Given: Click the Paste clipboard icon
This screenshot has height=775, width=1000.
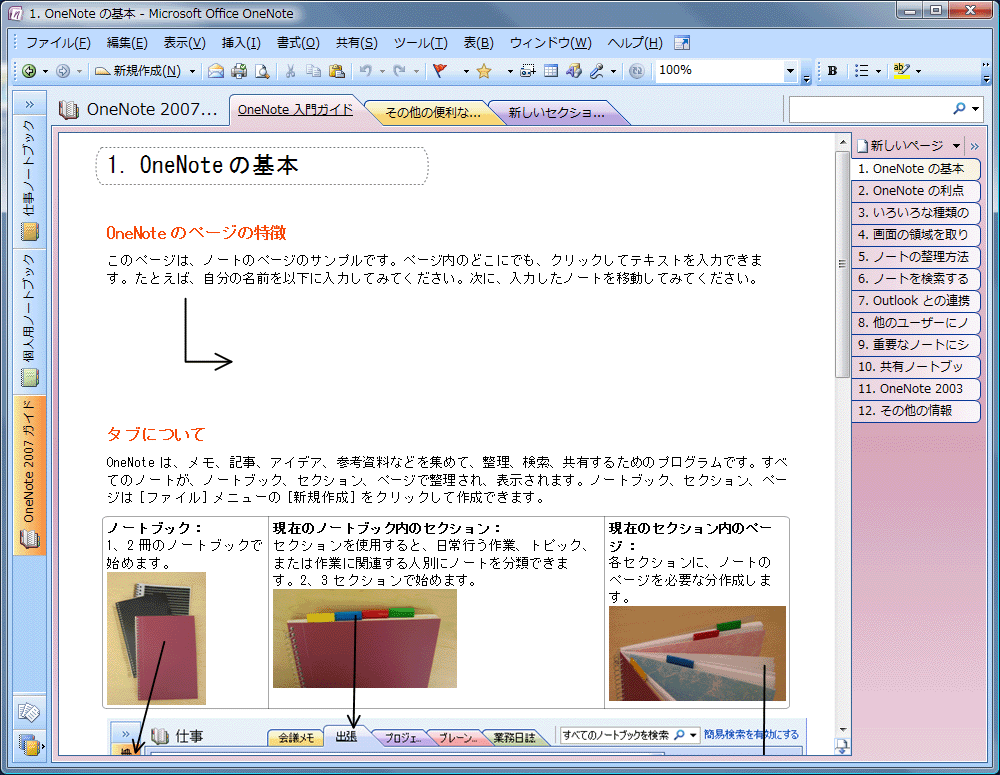Looking at the screenshot, I should pyautogui.click(x=337, y=71).
